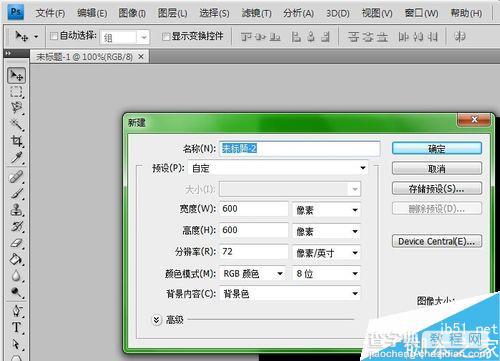
Task: Select the Move tool in the toolbox
Action: 16,76
